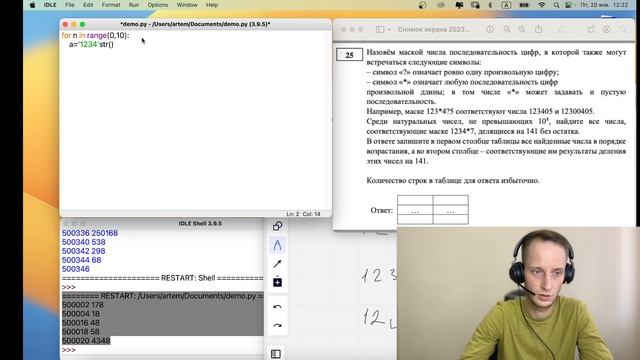Viewport: 640px width, 360px height.
Task: Click shell output line '500340 538'
Action: 84,242
